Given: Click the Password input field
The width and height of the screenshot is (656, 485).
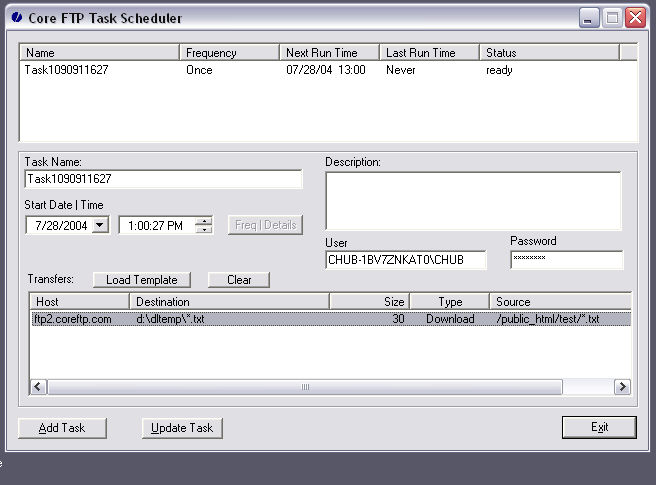Looking at the screenshot, I should pyautogui.click(x=566, y=260).
